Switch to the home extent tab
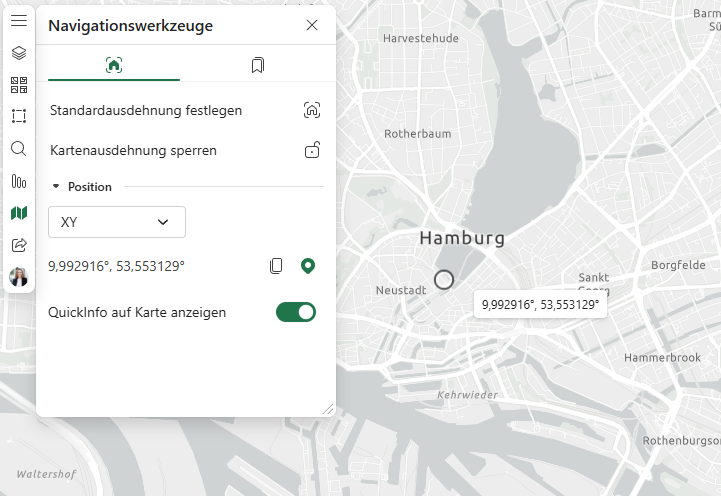This screenshot has width=721, height=496. click(x=114, y=65)
